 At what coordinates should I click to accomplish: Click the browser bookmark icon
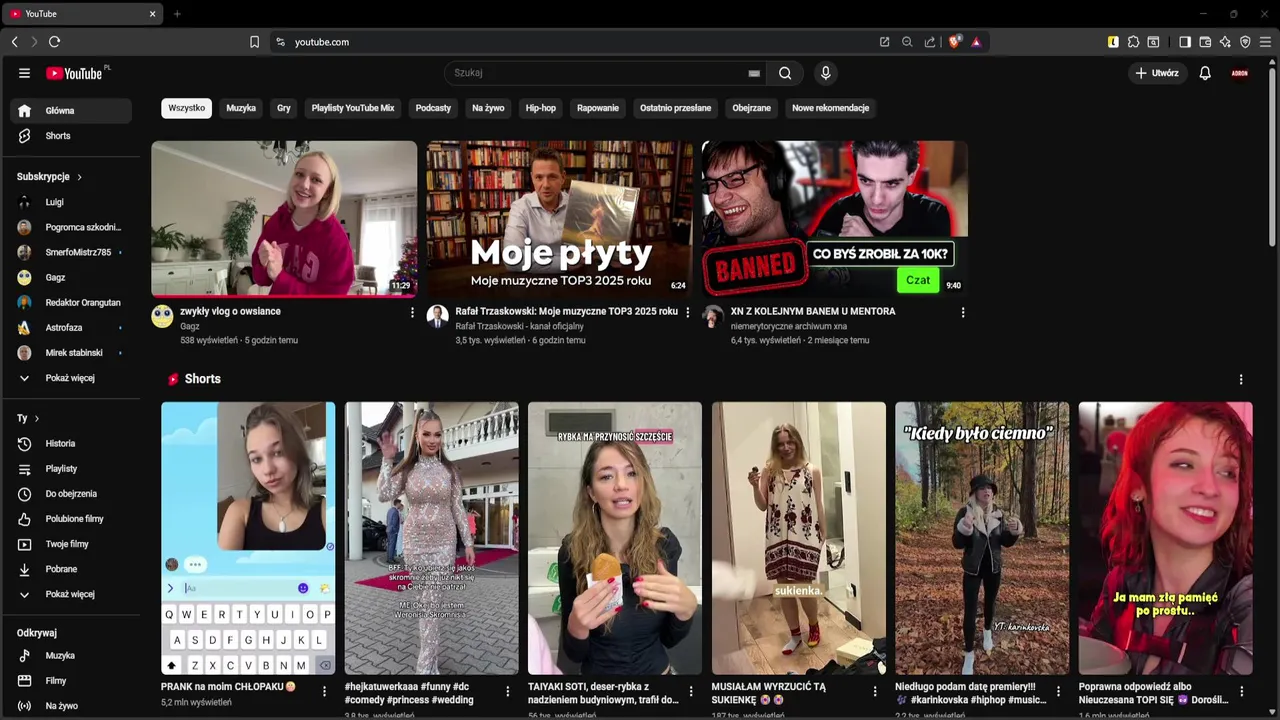coord(254,42)
